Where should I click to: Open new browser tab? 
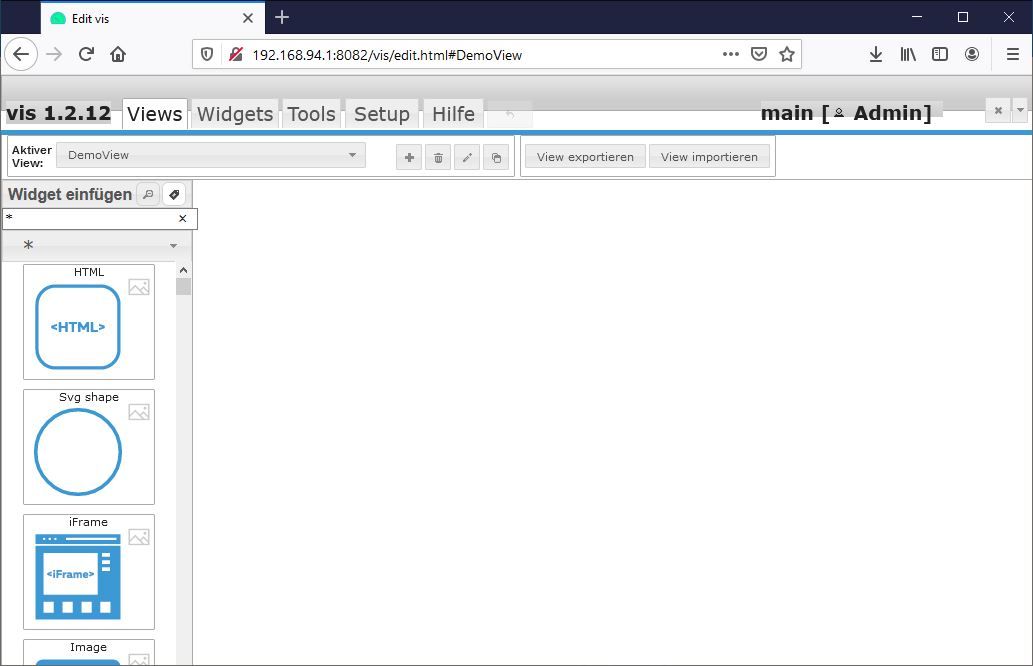(x=282, y=17)
